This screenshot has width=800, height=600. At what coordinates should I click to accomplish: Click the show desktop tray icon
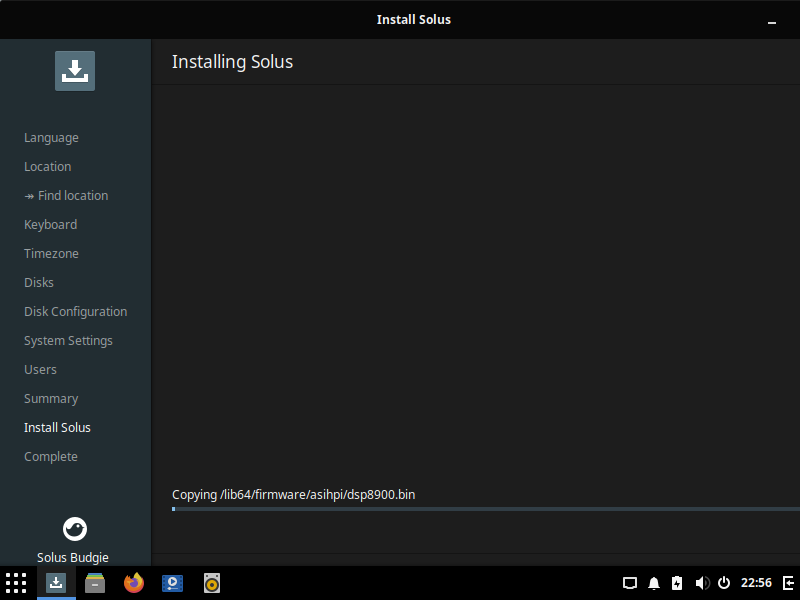[x=630, y=583]
